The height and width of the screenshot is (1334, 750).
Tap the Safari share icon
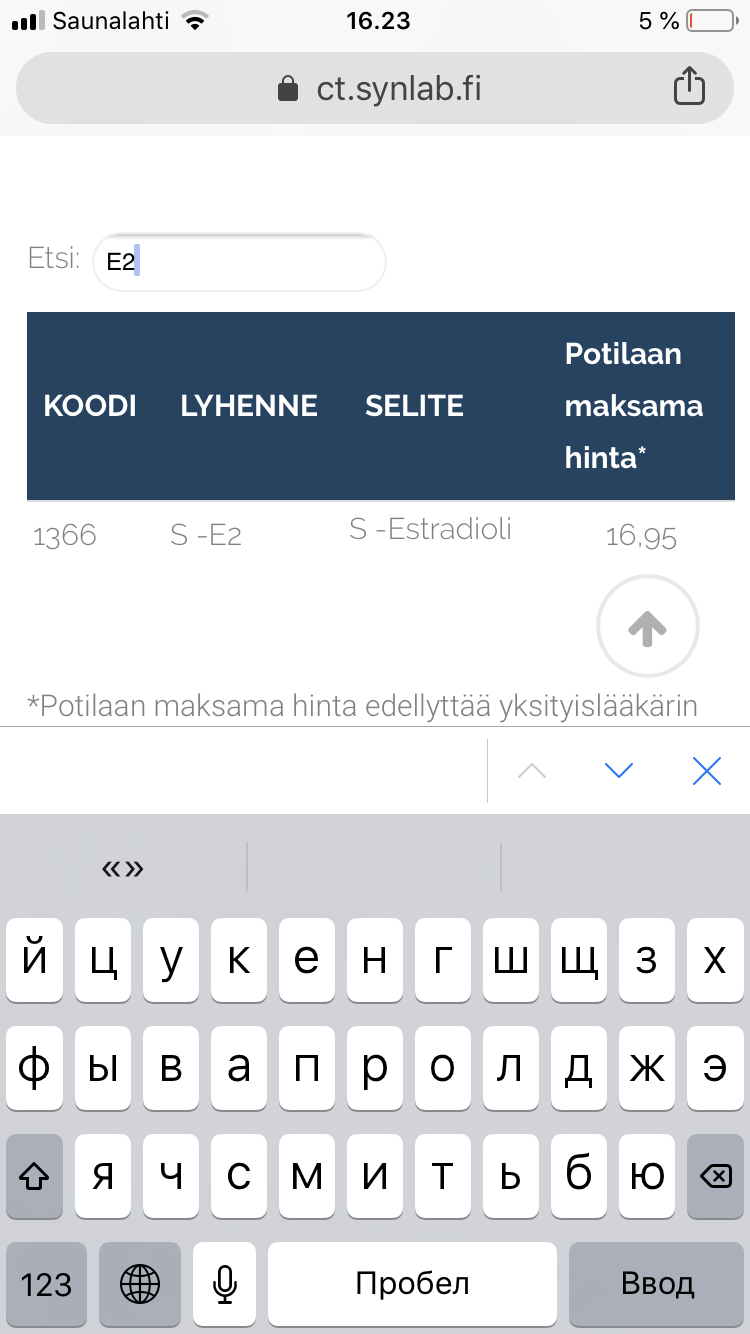tap(689, 88)
